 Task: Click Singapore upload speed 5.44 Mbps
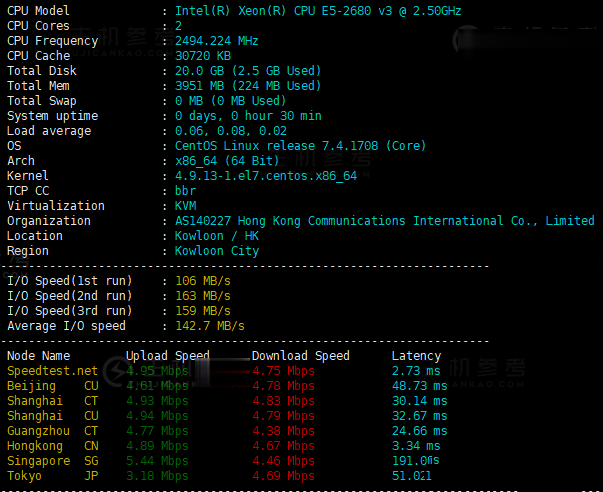coord(157,461)
